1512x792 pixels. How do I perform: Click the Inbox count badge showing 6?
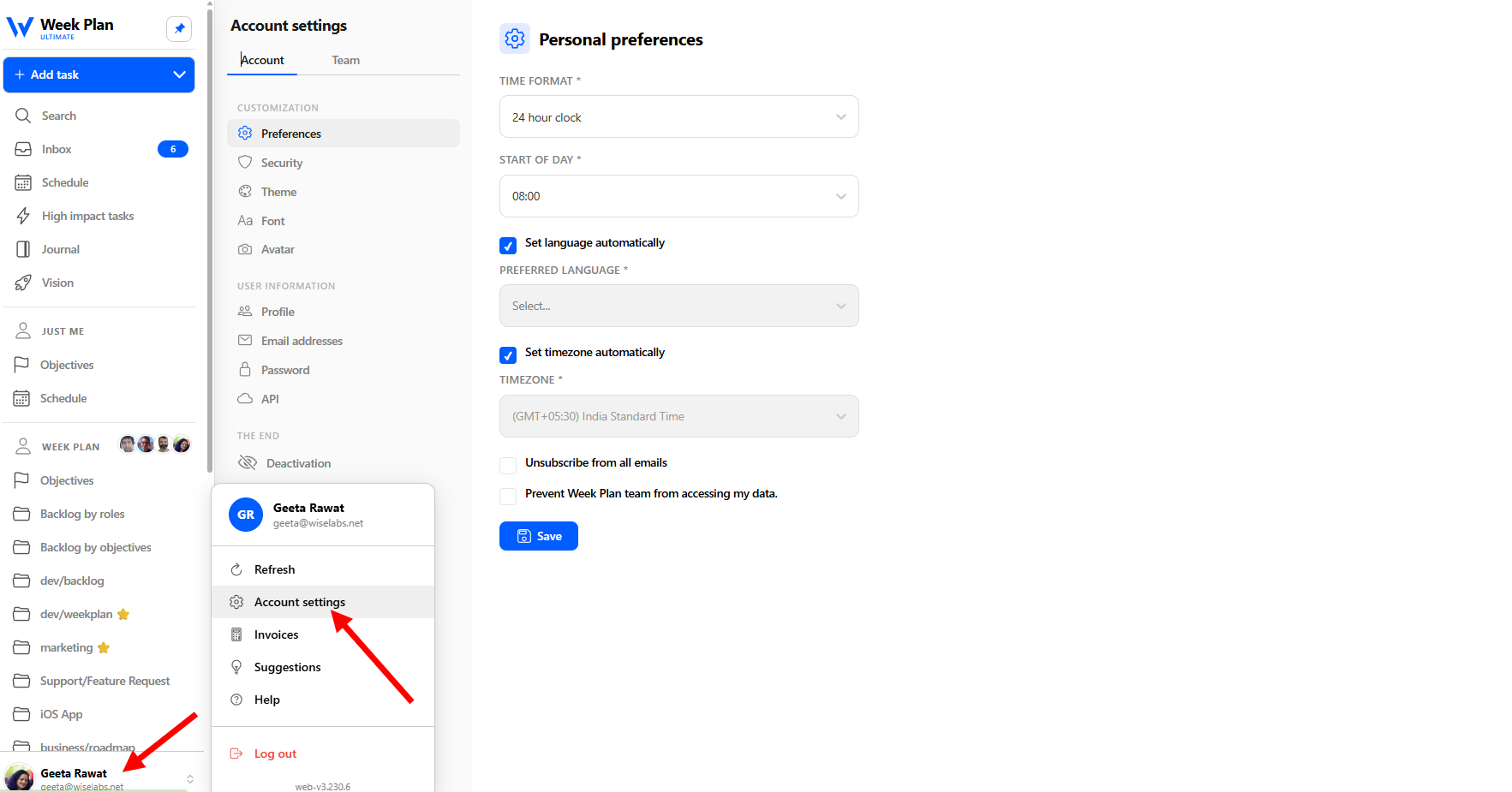(173, 149)
